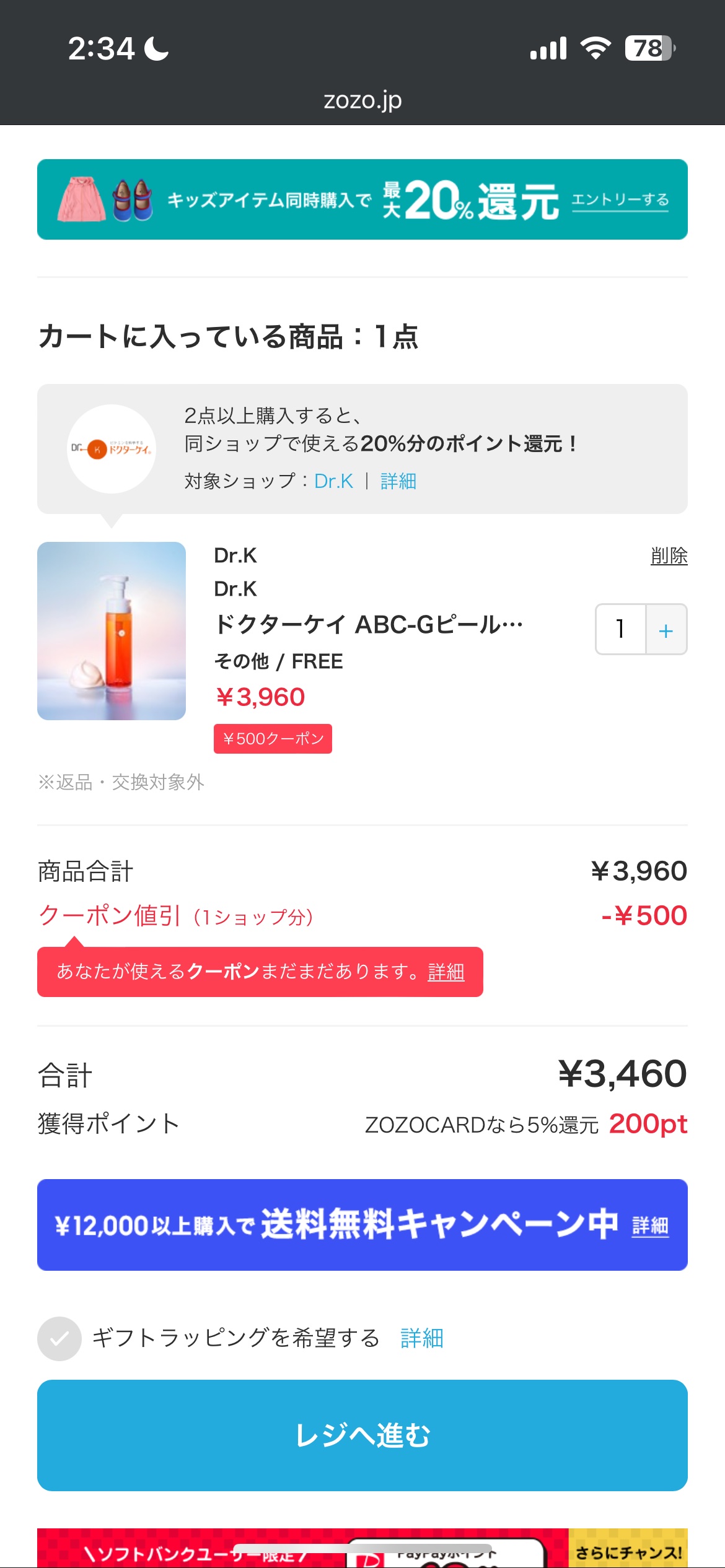Image resolution: width=725 pixels, height=1568 pixels.
Task: Open gift wrapping 詳細 link
Action: pos(421,1338)
